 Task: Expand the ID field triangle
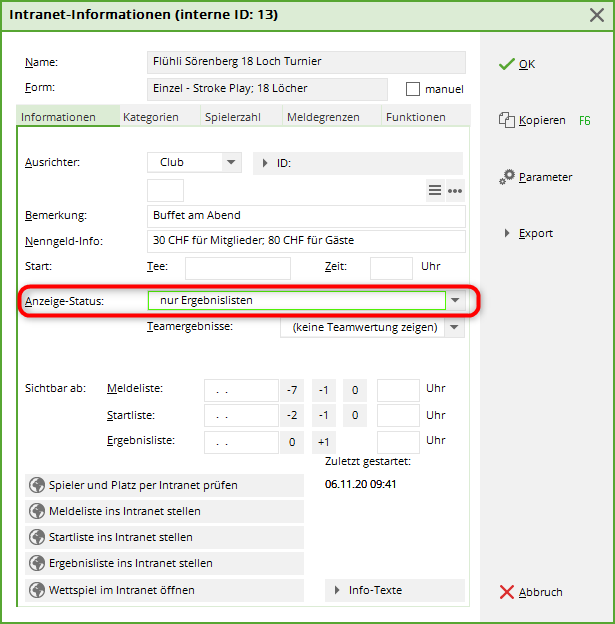(265, 163)
